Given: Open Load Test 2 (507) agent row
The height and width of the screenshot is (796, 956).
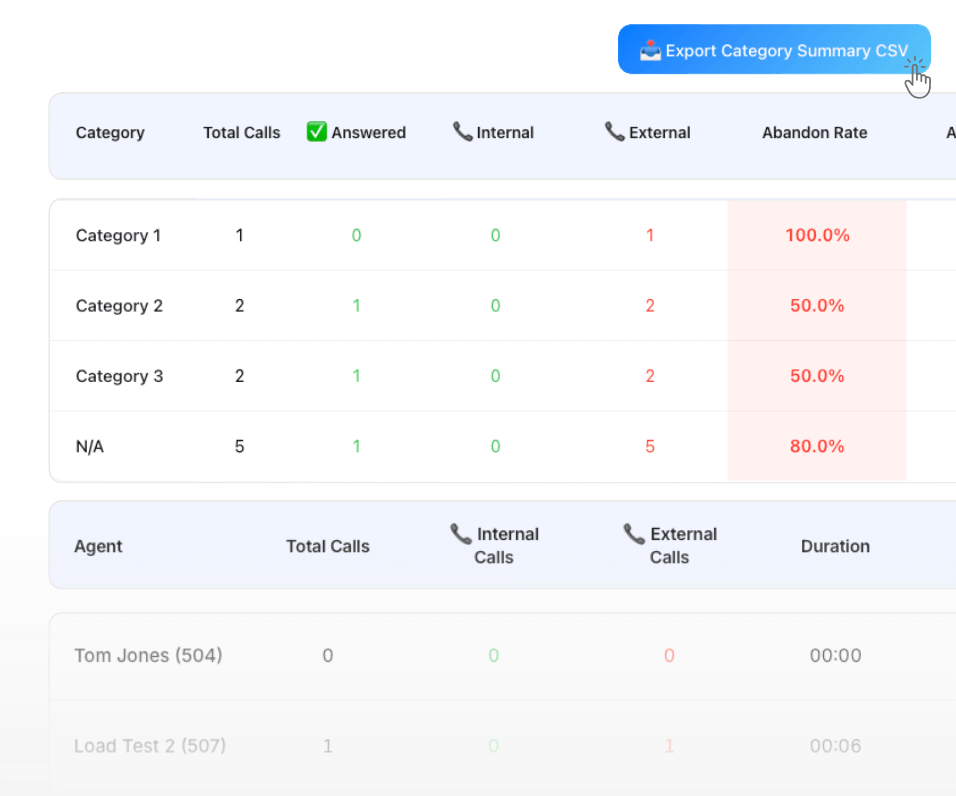Looking at the screenshot, I should click(150, 745).
